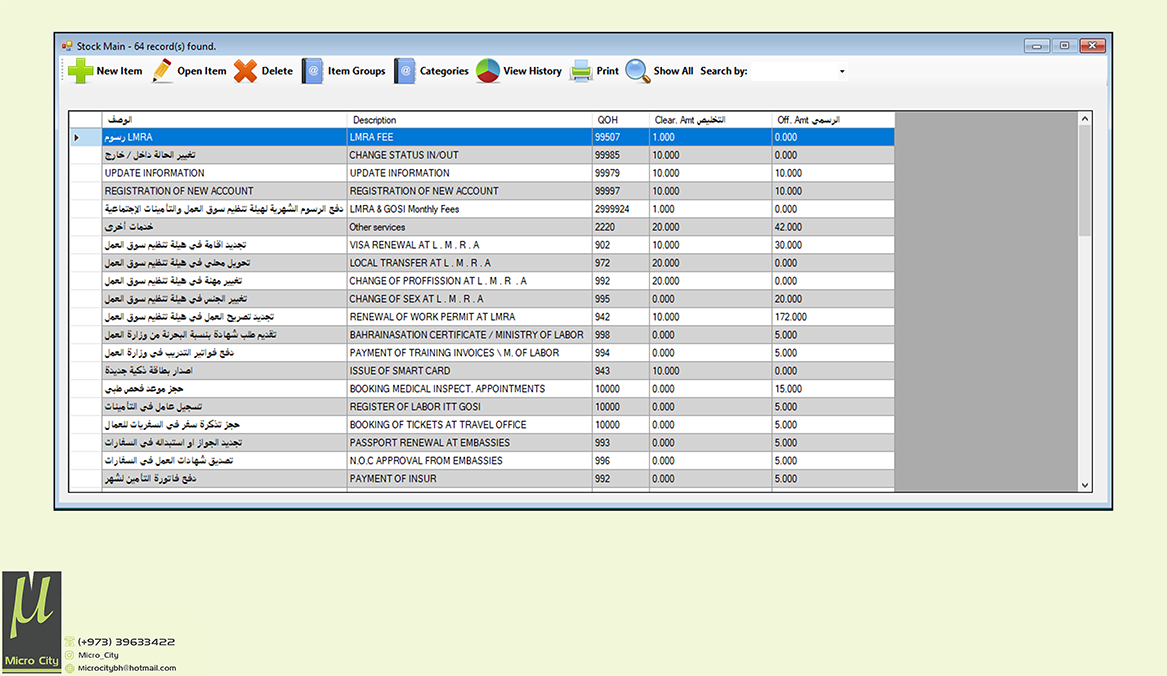Click the printer icon
Viewport: 1167px width, 676px height.
tap(581, 71)
